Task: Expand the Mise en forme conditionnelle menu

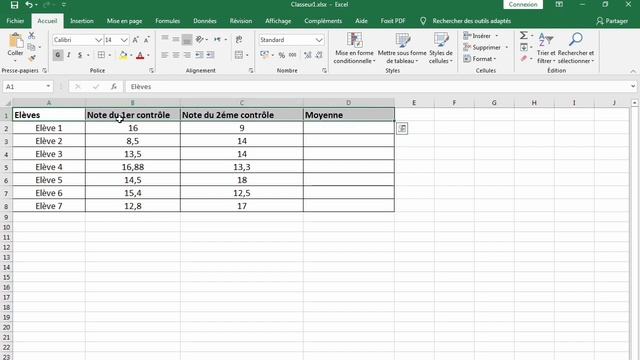Action: tap(354, 48)
